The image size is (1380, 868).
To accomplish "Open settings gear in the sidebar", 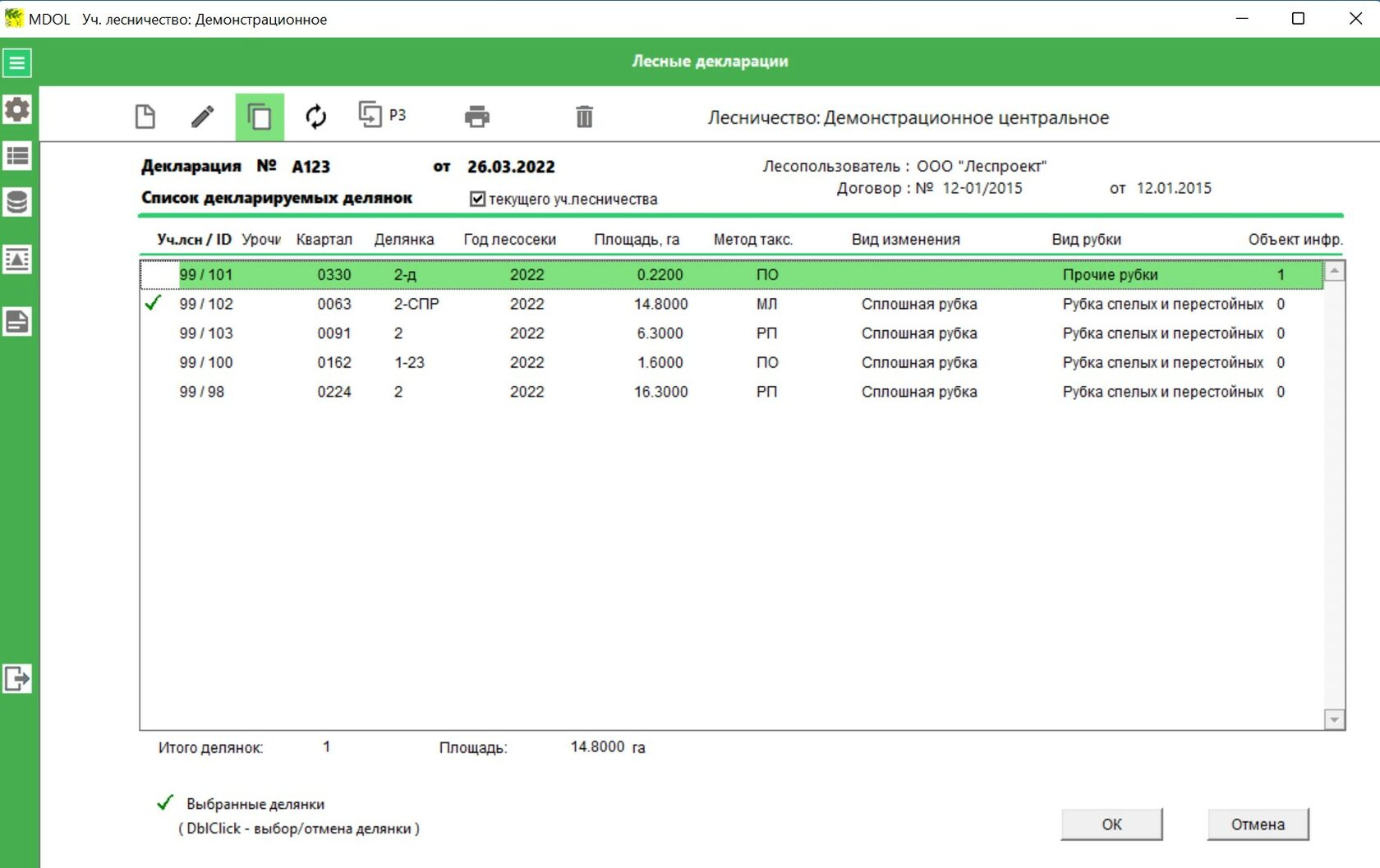I will 17,109.
